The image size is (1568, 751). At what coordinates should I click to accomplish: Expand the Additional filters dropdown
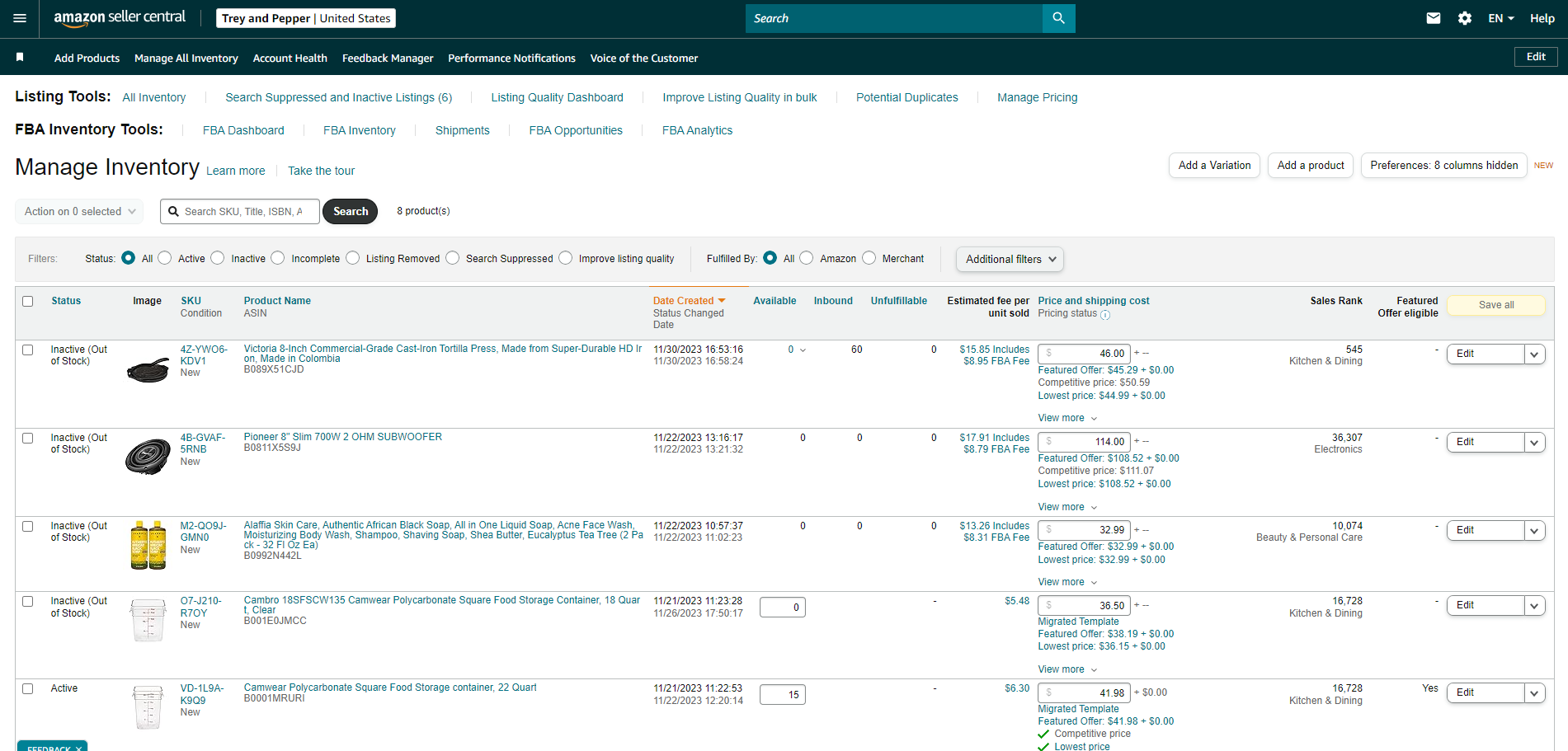(x=1010, y=260)
